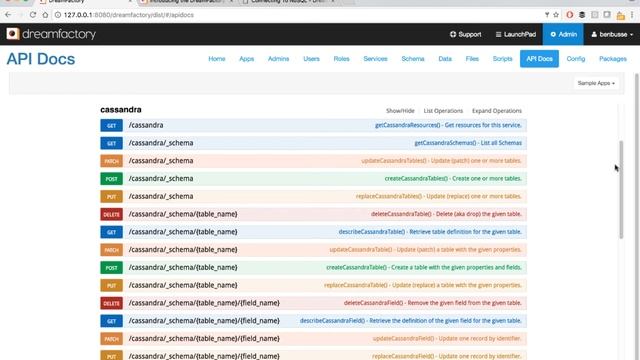
Task: Open the browser three-dot menu
Action: [632, 15]
